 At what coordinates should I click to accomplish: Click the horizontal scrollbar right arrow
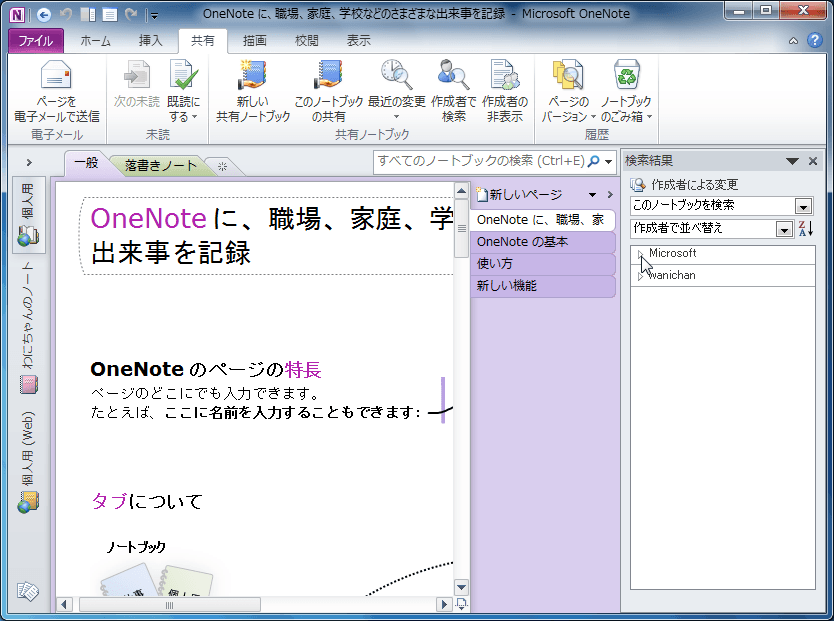click(x=443, y=605)
